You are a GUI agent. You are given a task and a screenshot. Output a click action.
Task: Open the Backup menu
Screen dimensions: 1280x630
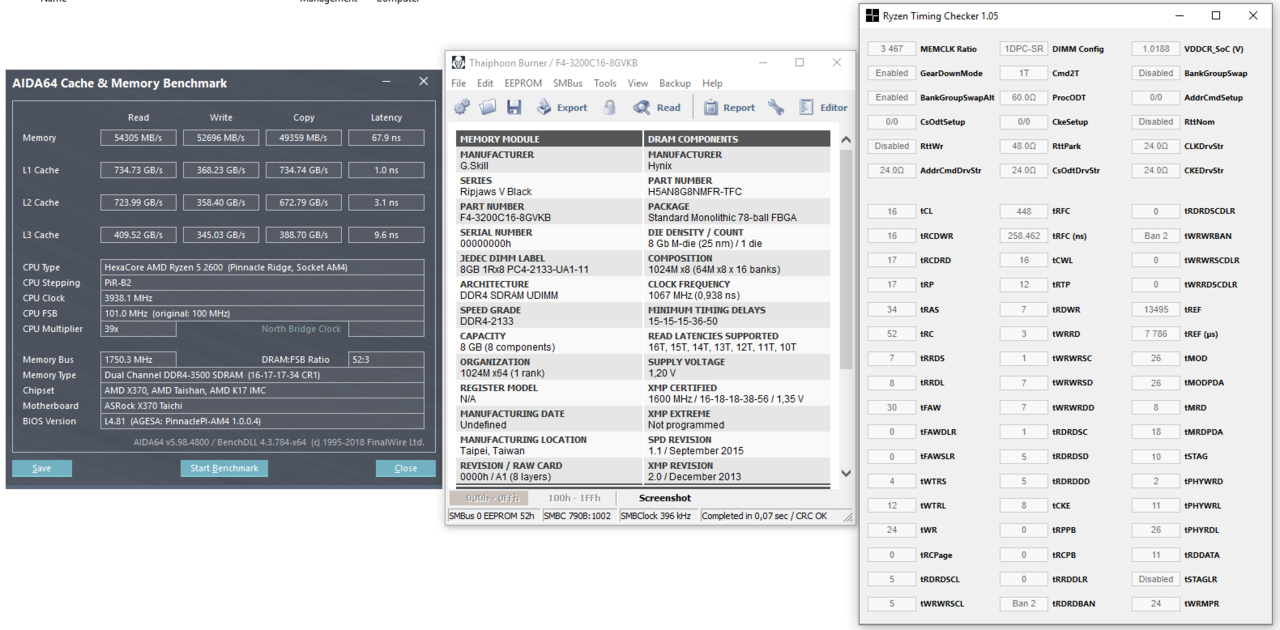[x=675, y=83]
